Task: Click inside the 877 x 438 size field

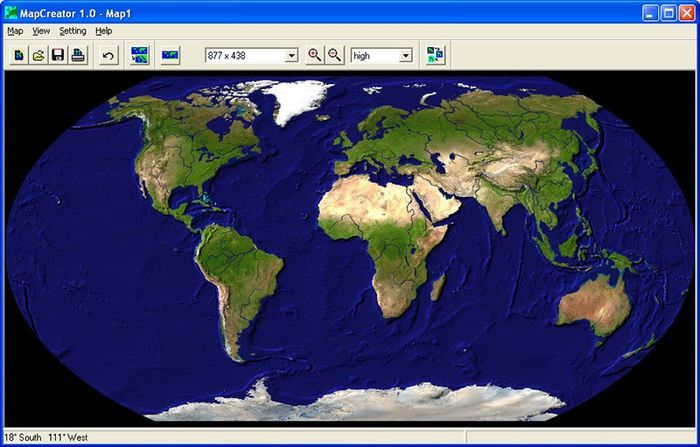Action: tap(246, 55)
